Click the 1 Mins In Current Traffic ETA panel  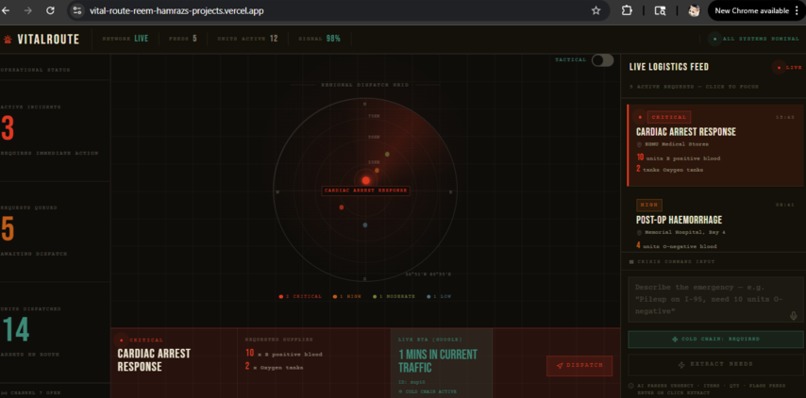tap(442, 363)
